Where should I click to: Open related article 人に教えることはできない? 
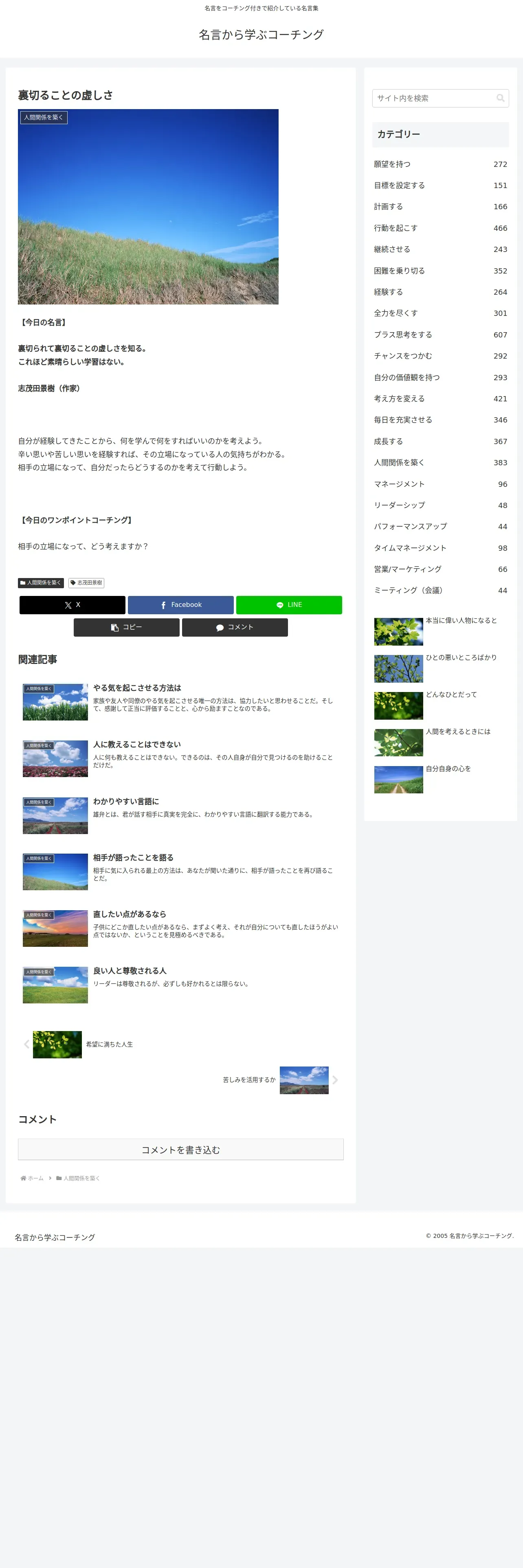(181, 758)
